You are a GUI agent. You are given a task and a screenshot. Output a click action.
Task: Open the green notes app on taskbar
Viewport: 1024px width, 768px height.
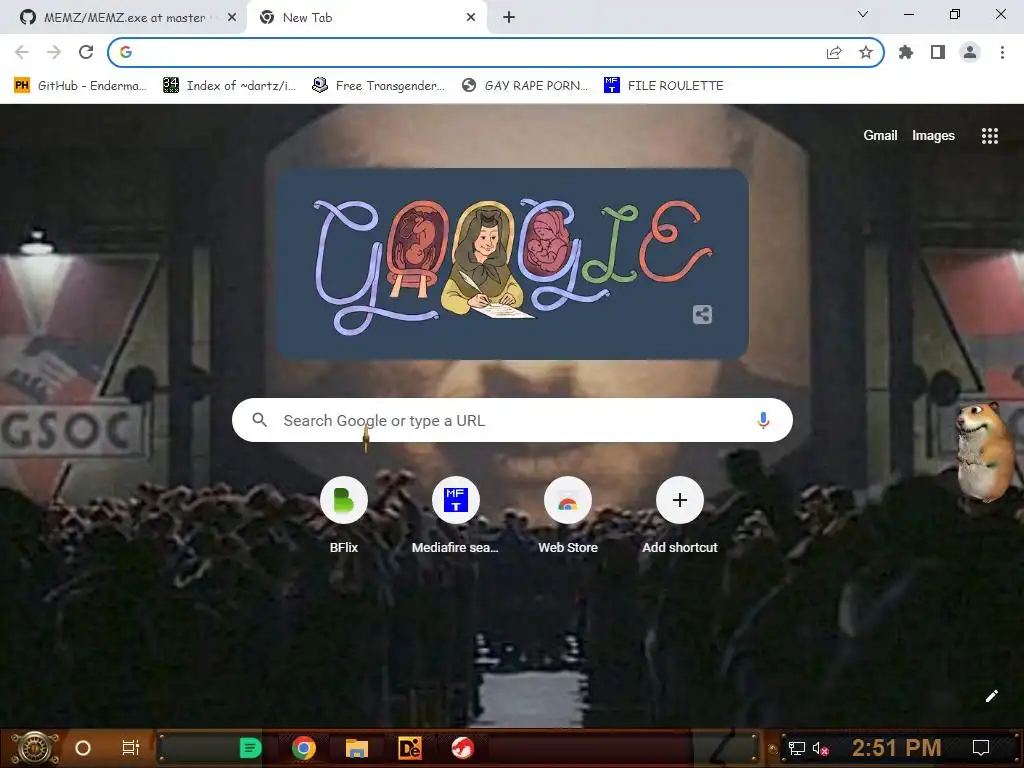(250, 748)
